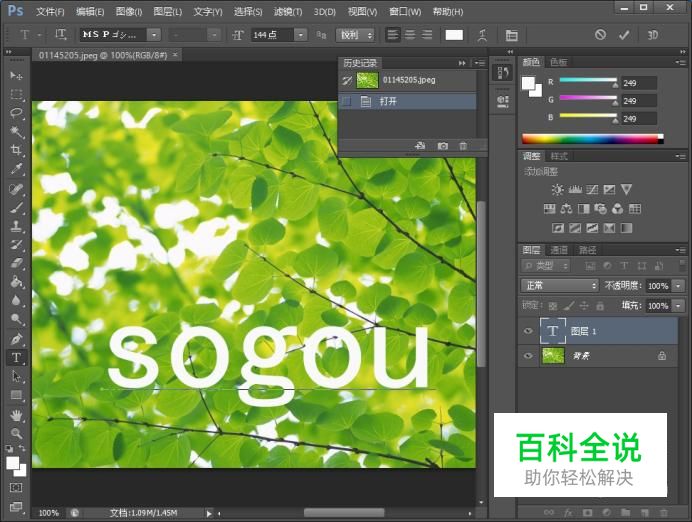Open the 窗口(W) menu

pos(405,11)
